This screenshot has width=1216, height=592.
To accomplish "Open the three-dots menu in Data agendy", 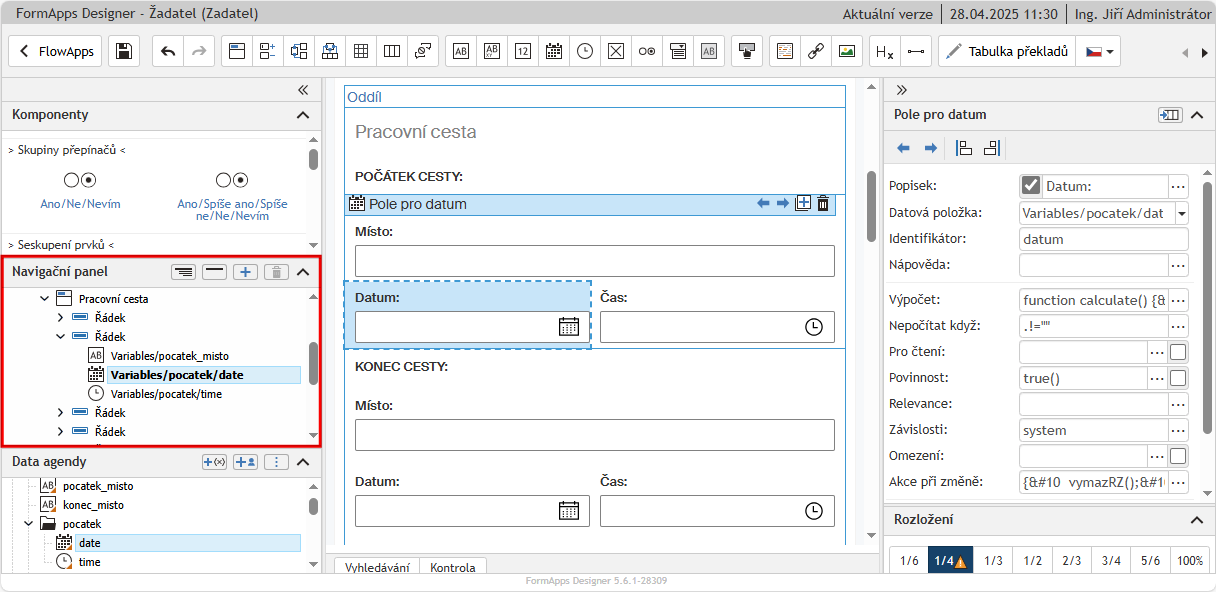I will pyautogui.click(x=277, y=462).
